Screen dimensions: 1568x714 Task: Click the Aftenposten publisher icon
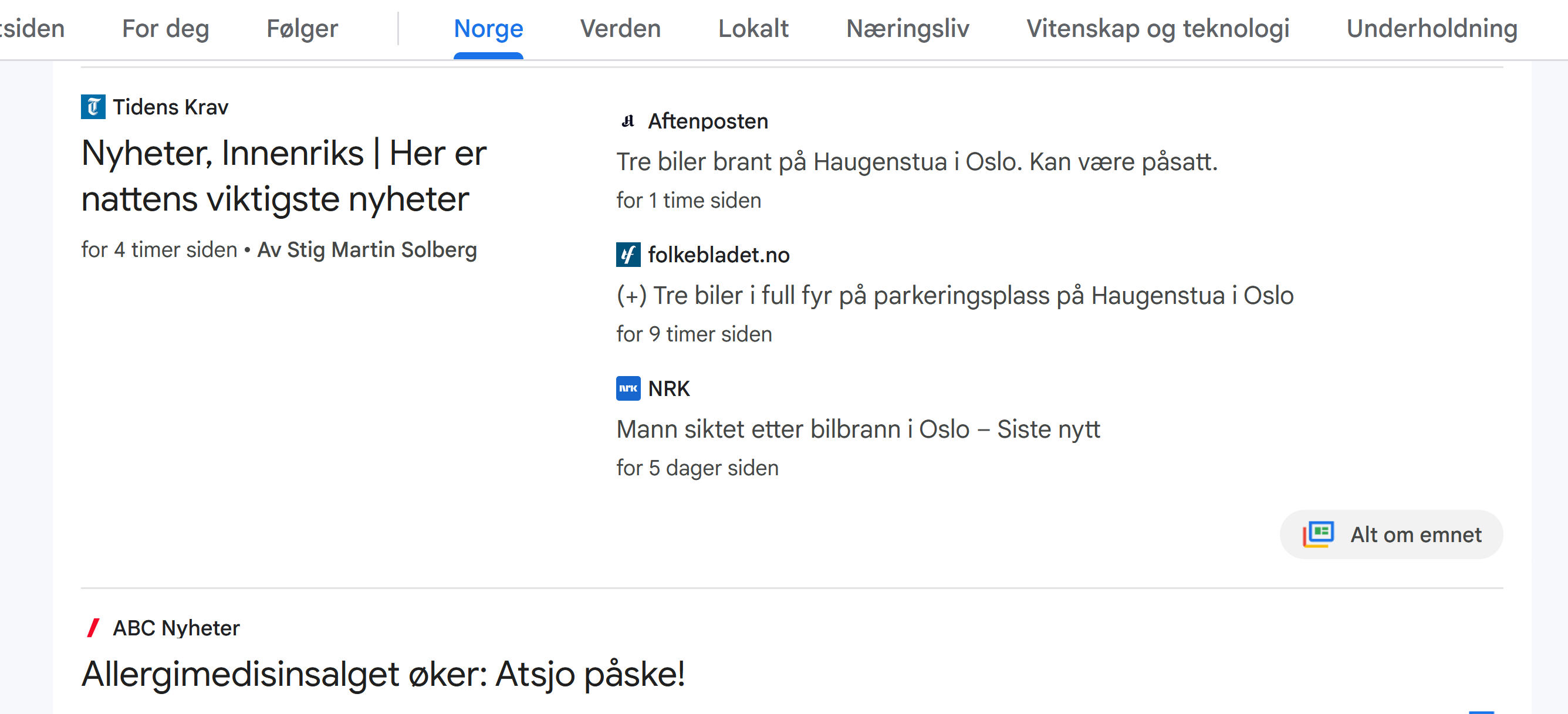(x=627, y=121)
